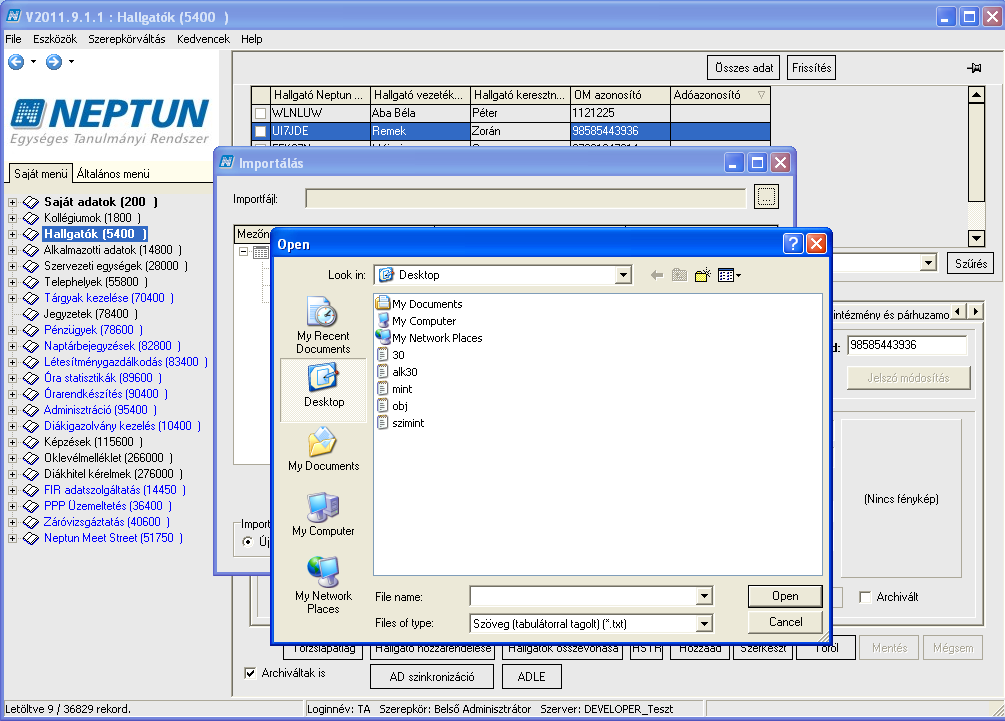This screenshot has height=721, width=1005.
Task: Open the Szerepkörváltás menu
Action: coord(127,39)
